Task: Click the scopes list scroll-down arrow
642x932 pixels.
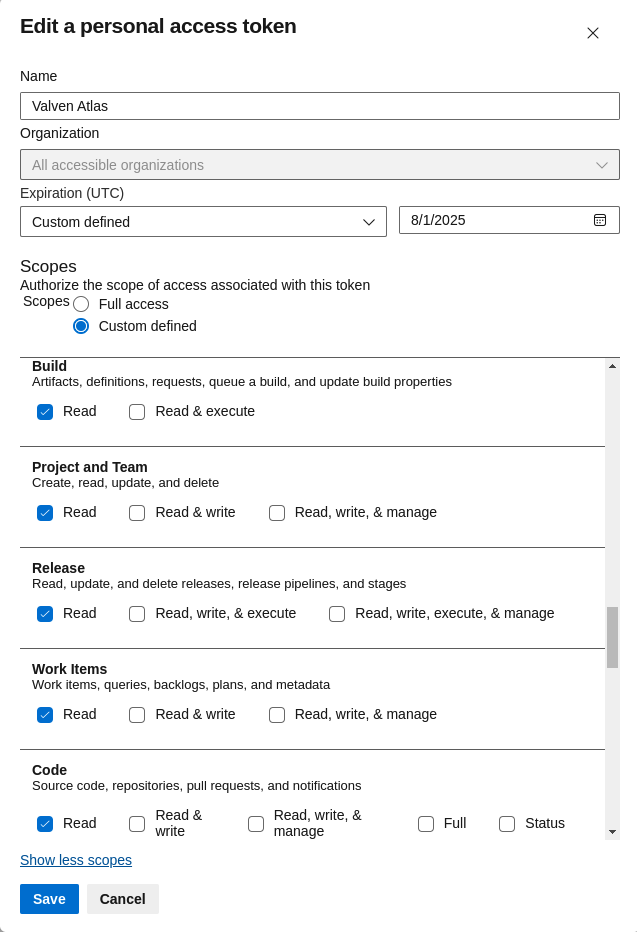Action: coord(612,832)
